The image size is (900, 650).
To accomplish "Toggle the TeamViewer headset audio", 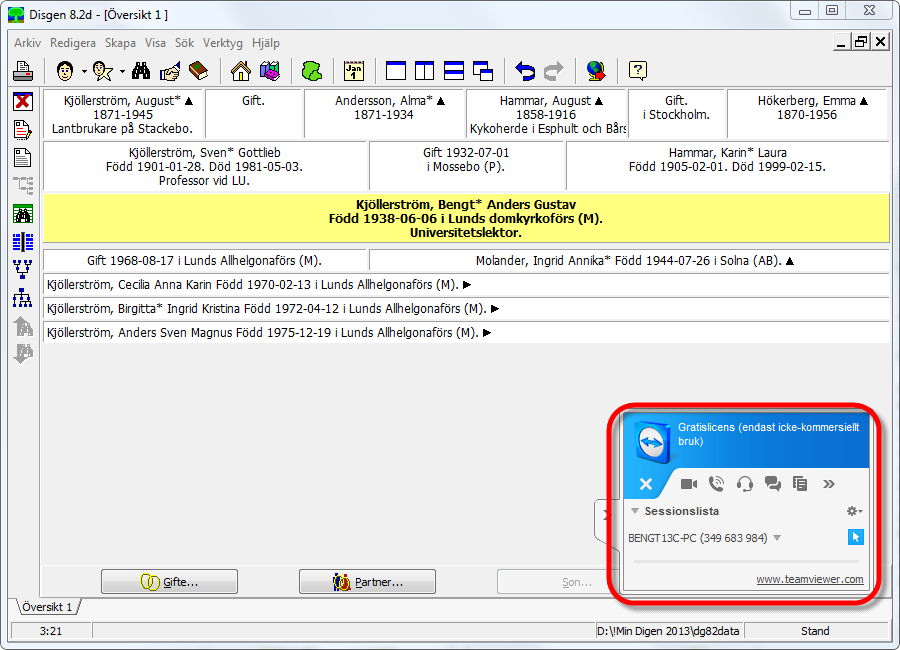I will tap(744, 484).
